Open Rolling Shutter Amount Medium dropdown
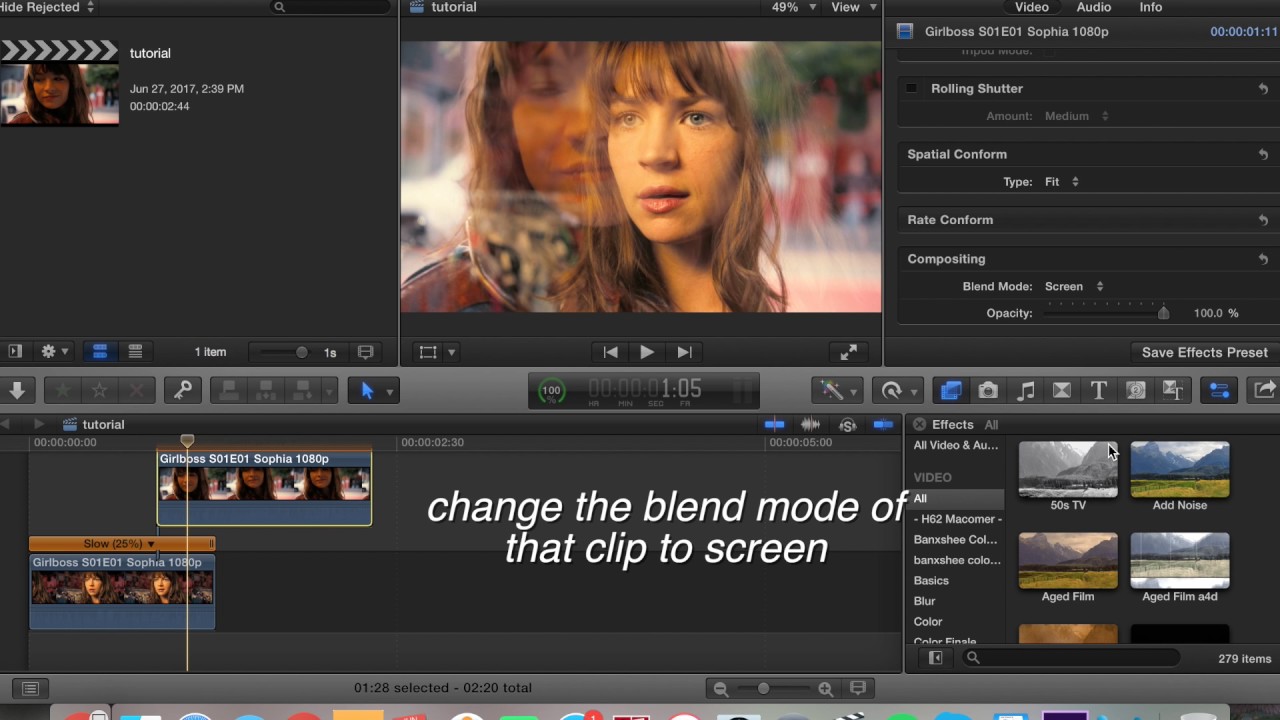Image resolution: width=1280 pixels, height=720 pixels. pyautogui.click(x=1077, y=116)
